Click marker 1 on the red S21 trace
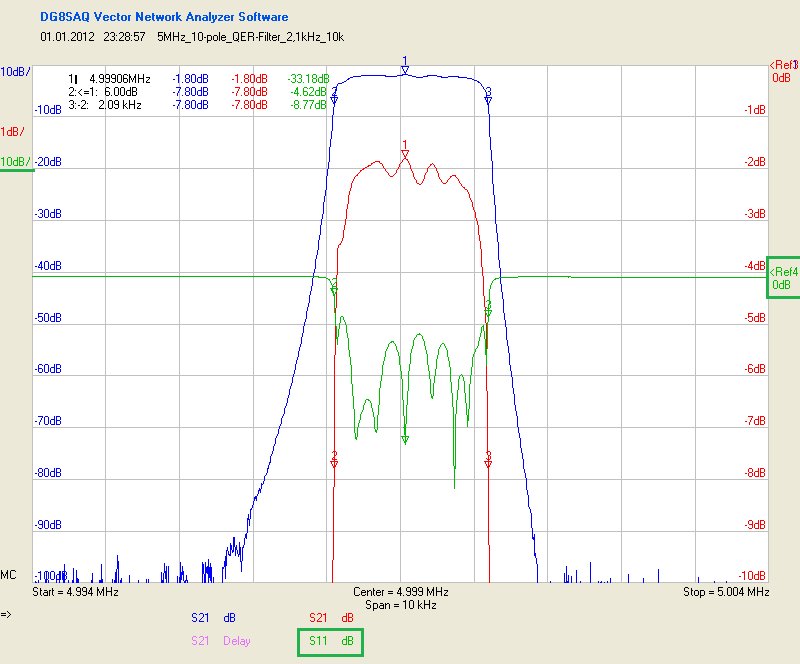800x664 pixels. click(x=404, y=154)
